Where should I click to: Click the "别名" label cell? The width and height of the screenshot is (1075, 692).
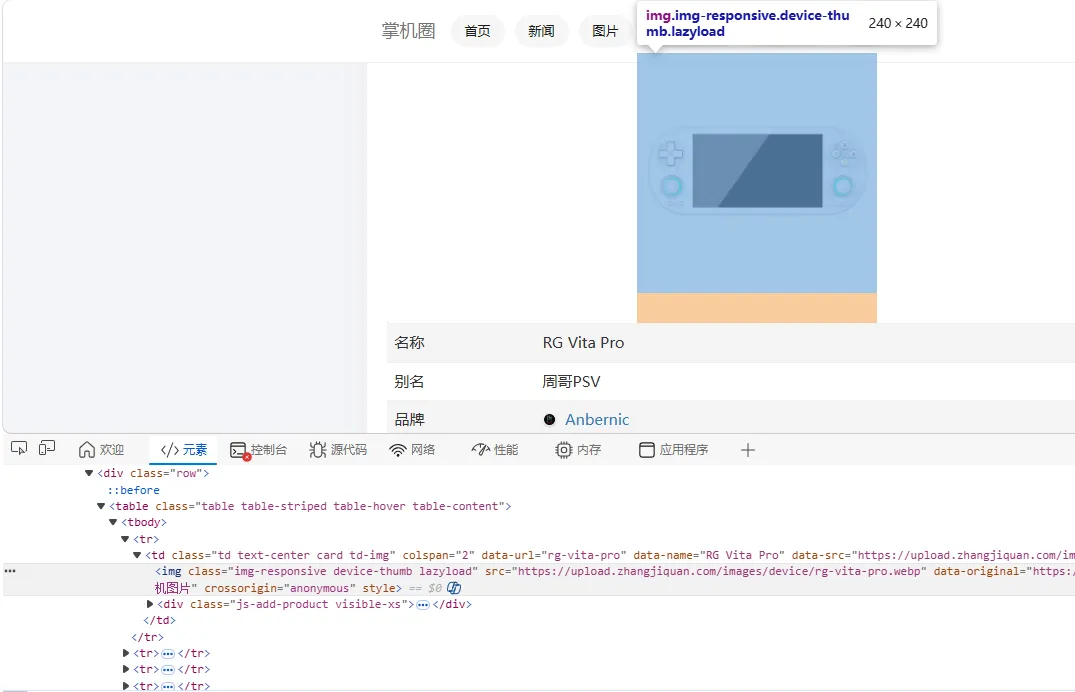click(x=409, y=382)
